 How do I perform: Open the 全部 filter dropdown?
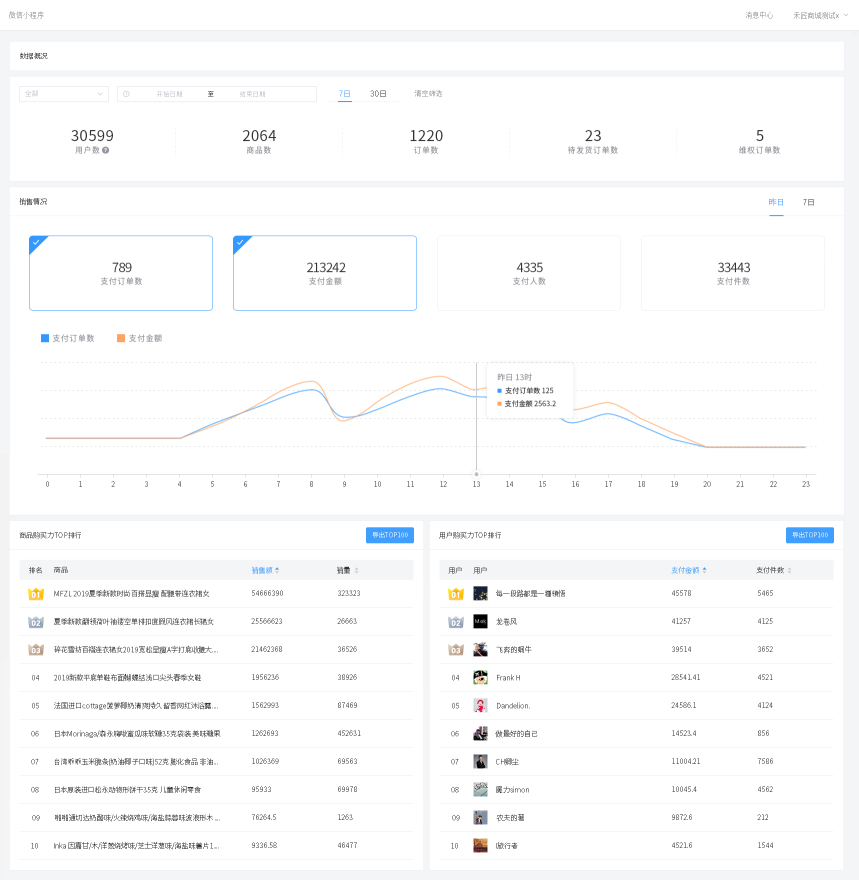click(64, 94)
